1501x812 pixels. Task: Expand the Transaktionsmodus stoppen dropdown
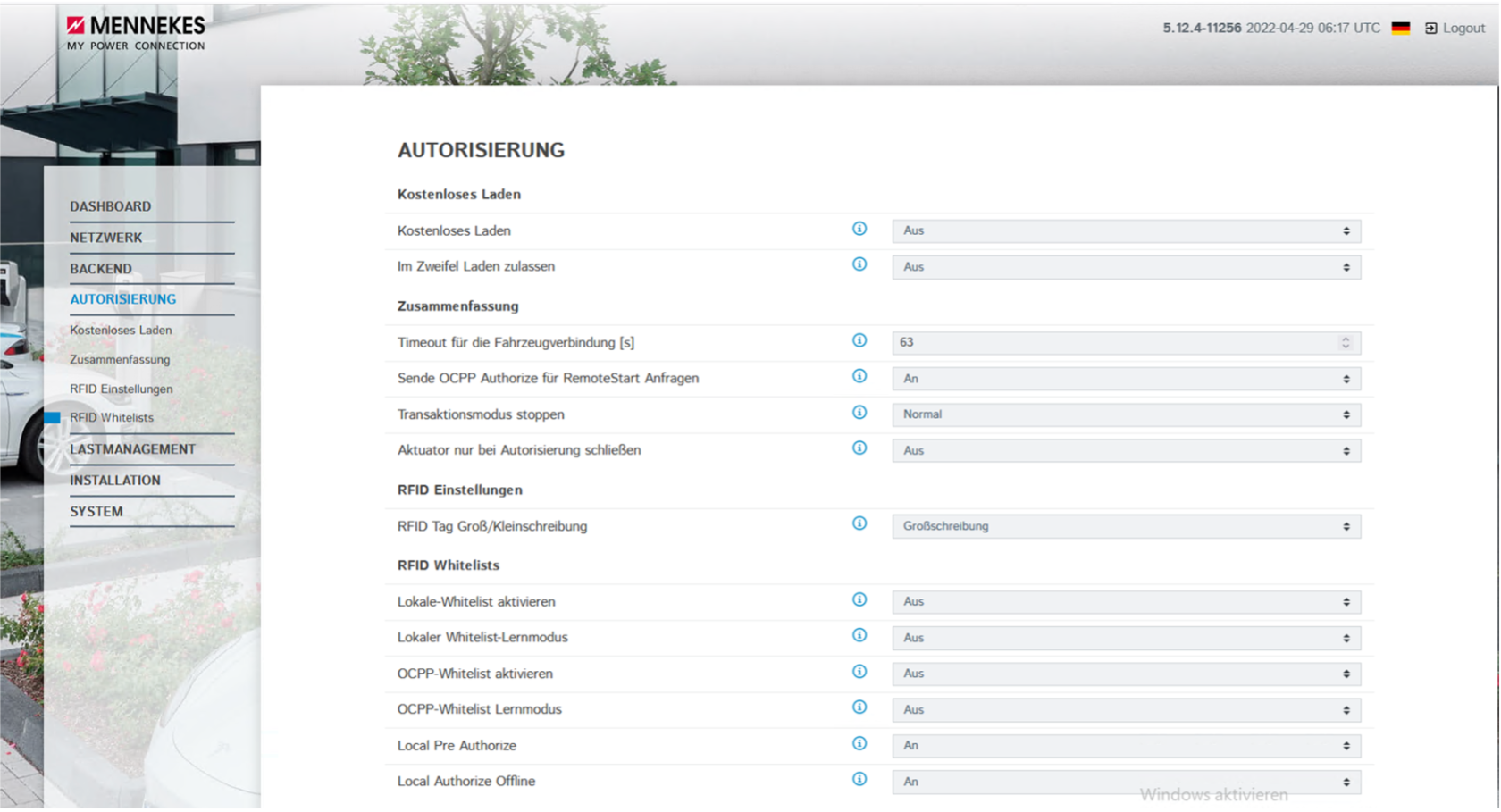point(1126,415)
